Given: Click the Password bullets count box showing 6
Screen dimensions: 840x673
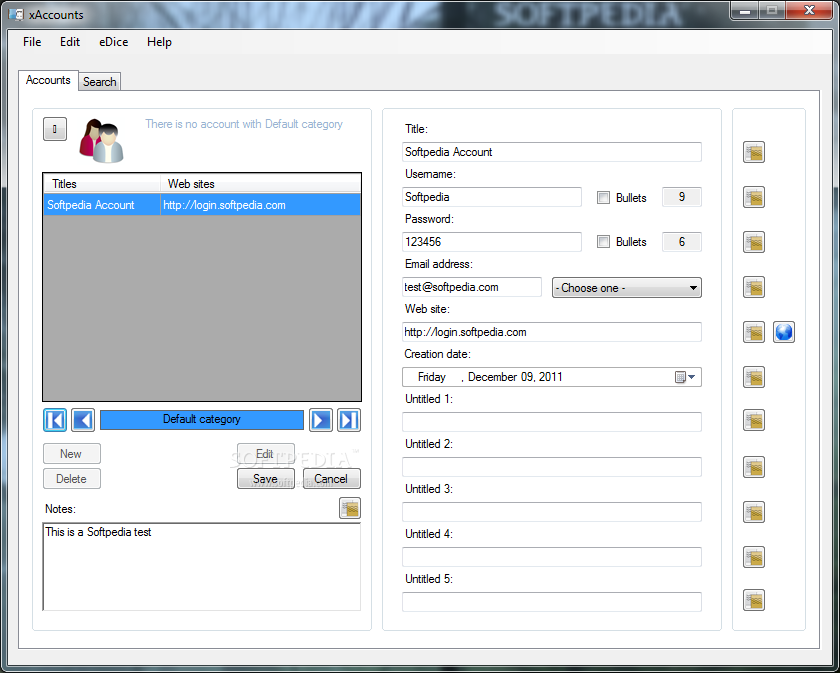Looking at the screenshot, I should [x=682, y=242].
